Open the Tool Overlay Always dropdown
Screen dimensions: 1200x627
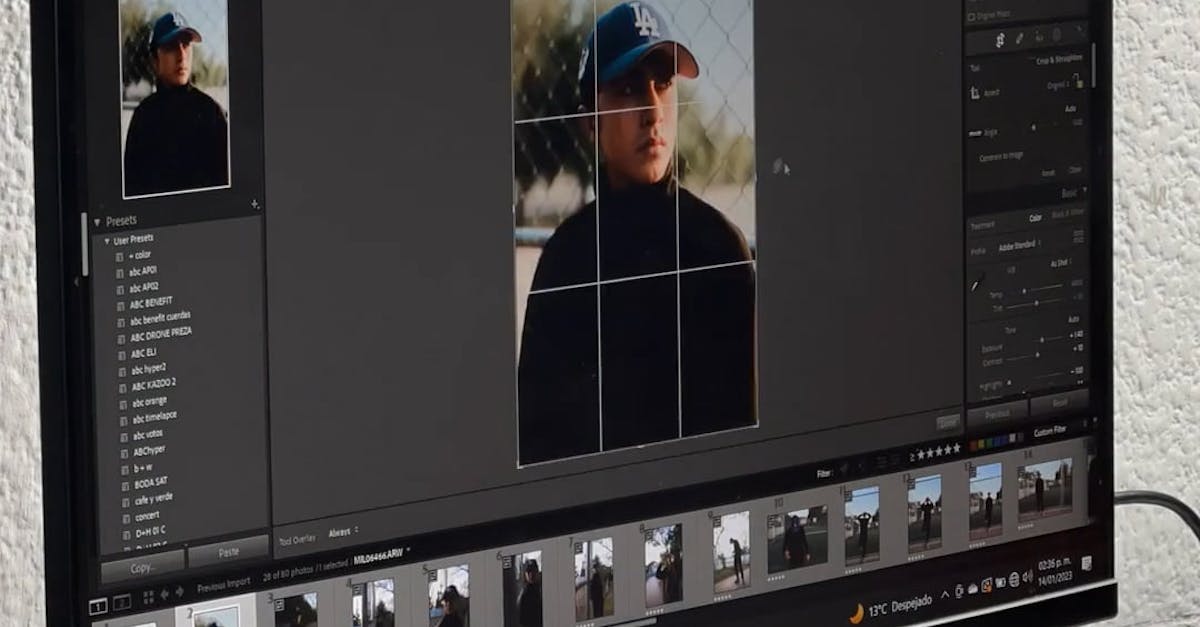(344, 532)
